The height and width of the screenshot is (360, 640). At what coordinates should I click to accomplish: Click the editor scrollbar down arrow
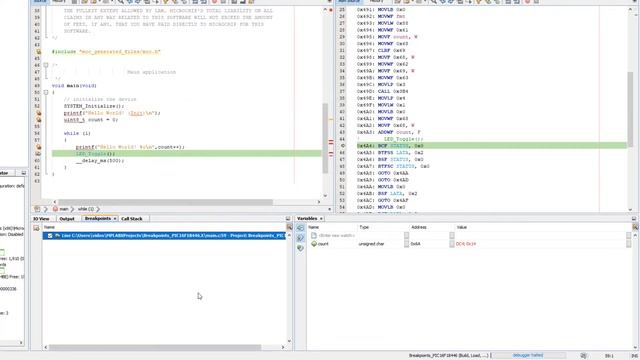pos(325,196)
